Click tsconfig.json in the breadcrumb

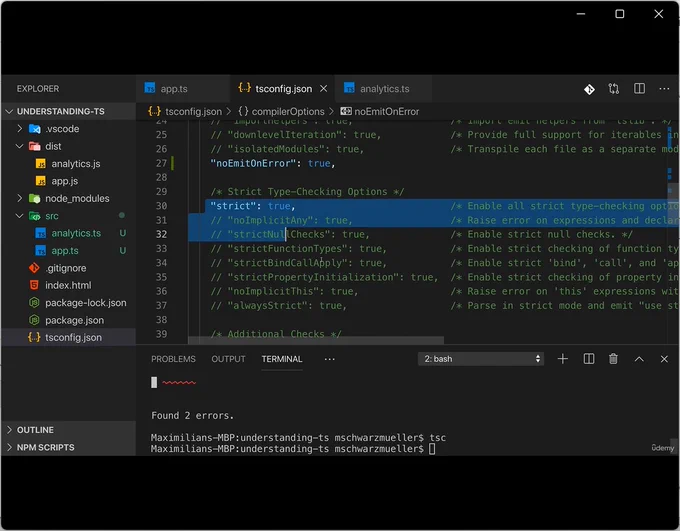click(x=193, y=111)
